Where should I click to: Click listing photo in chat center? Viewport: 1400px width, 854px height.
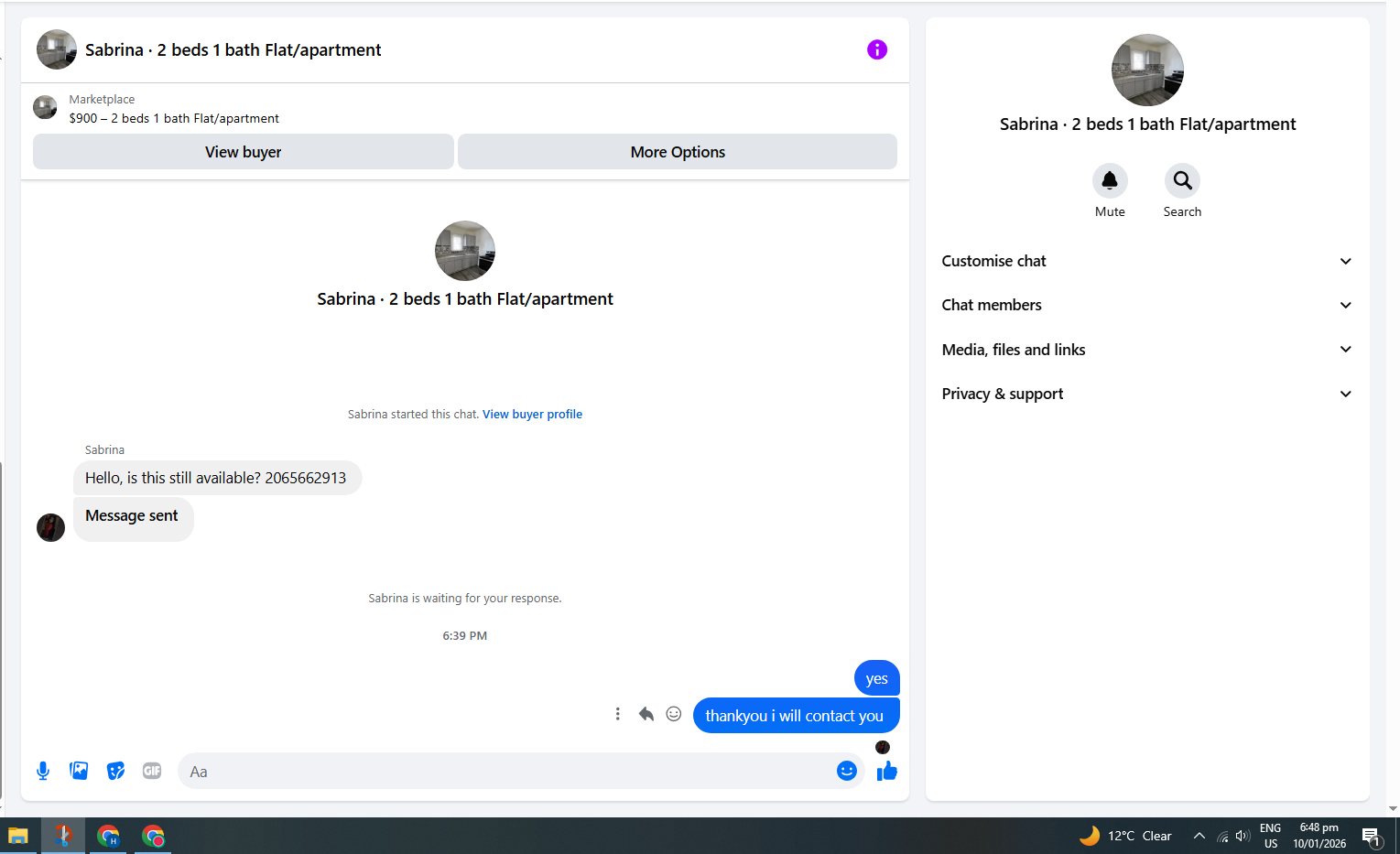click(465, 251)
